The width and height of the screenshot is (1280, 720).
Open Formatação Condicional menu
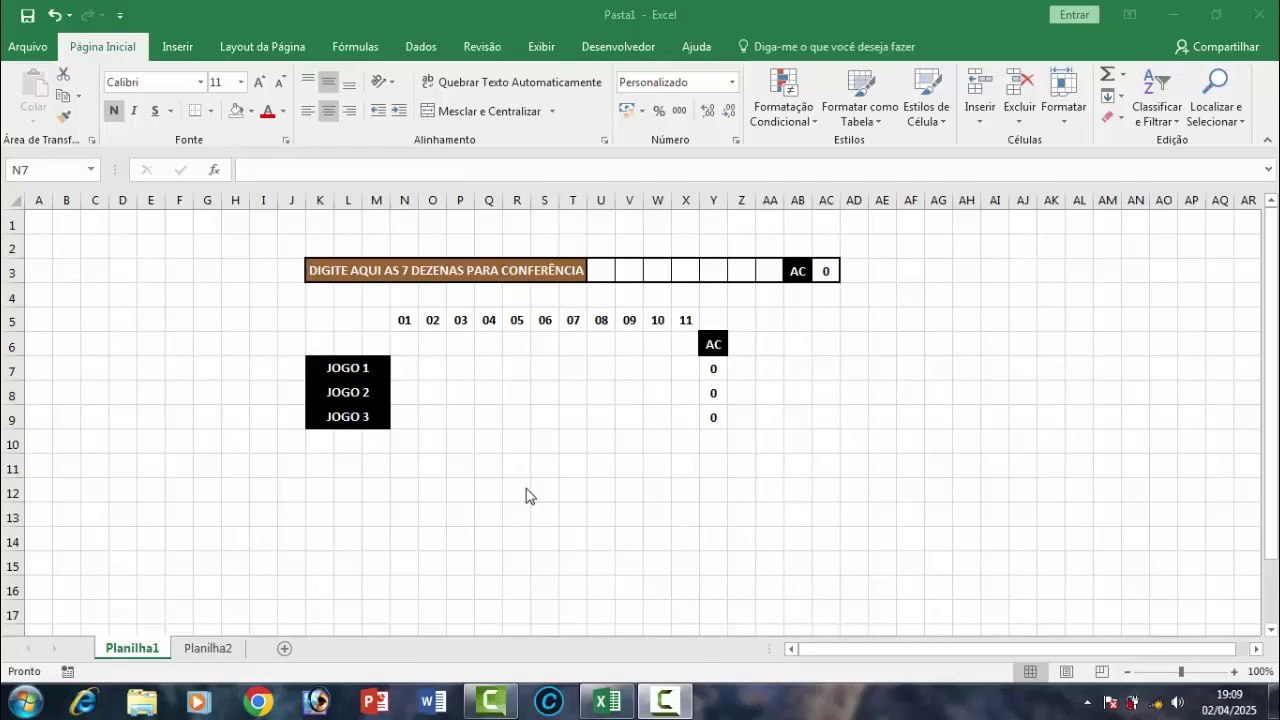[x=784, y=98]
